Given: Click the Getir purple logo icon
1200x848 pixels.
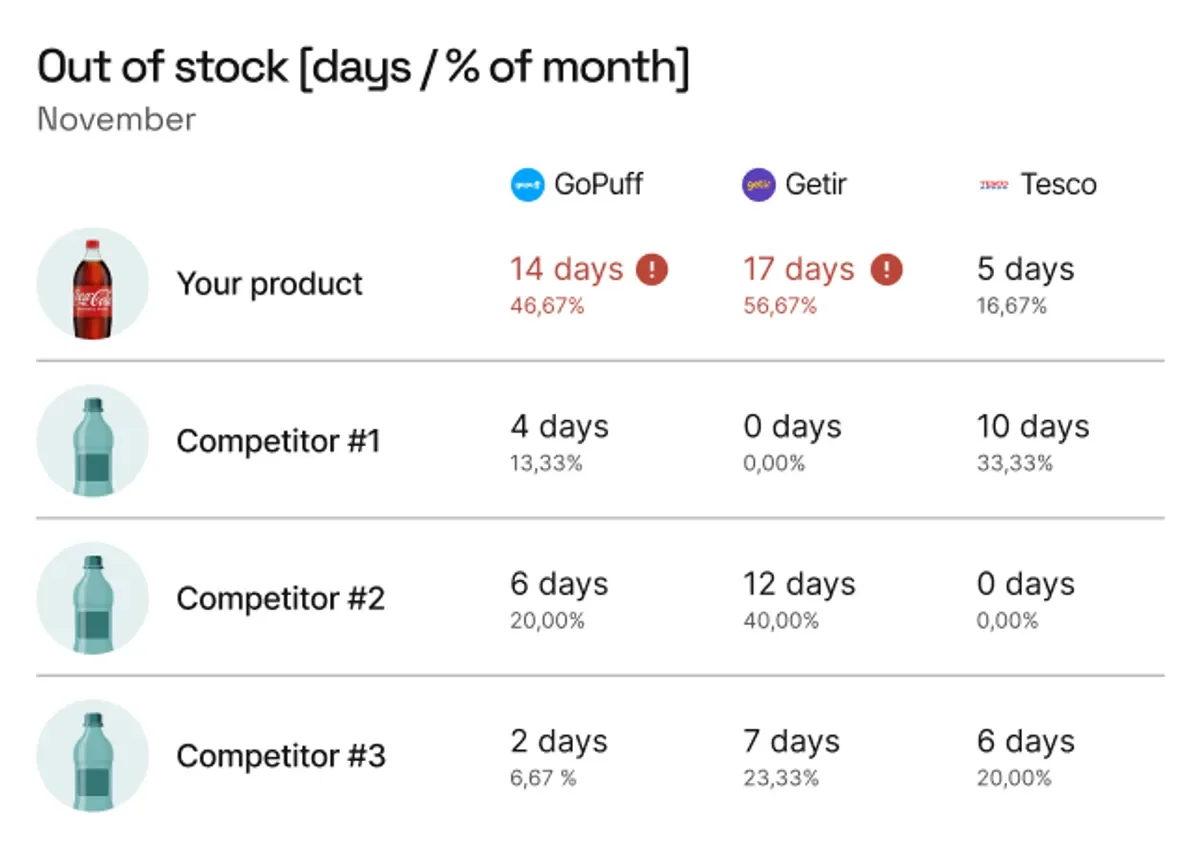Looking at the screenshot, I should (x=759, y=185).
